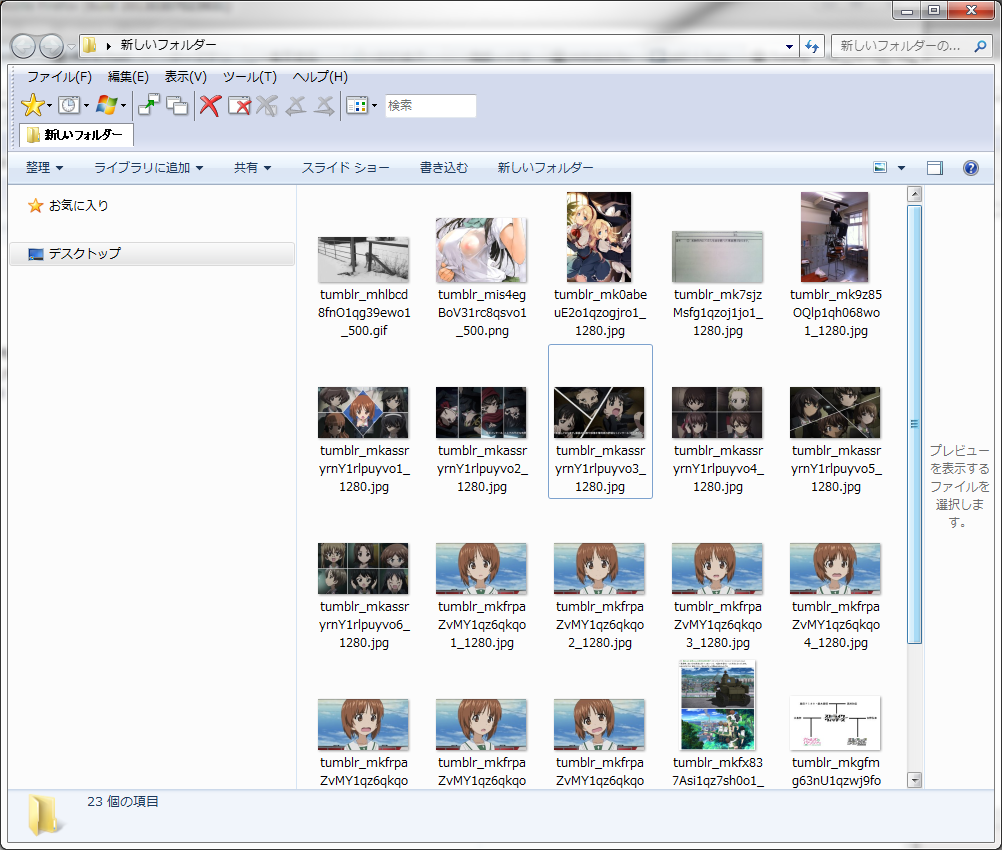Click the folder icon in the address bar
This screenshot has height=850, width=1002.
pos(89,45)
